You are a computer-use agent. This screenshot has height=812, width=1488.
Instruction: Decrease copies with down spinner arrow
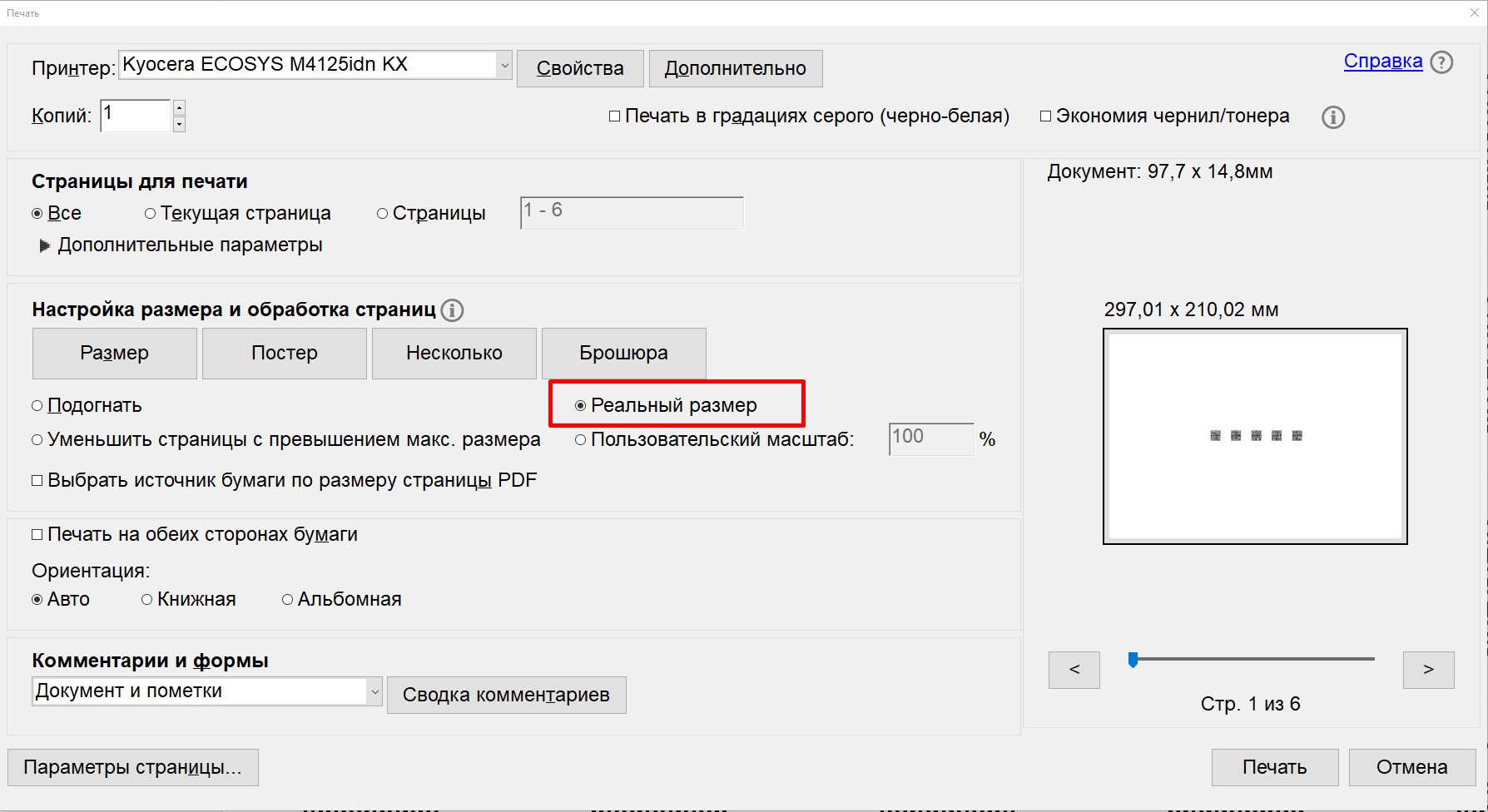179,124
